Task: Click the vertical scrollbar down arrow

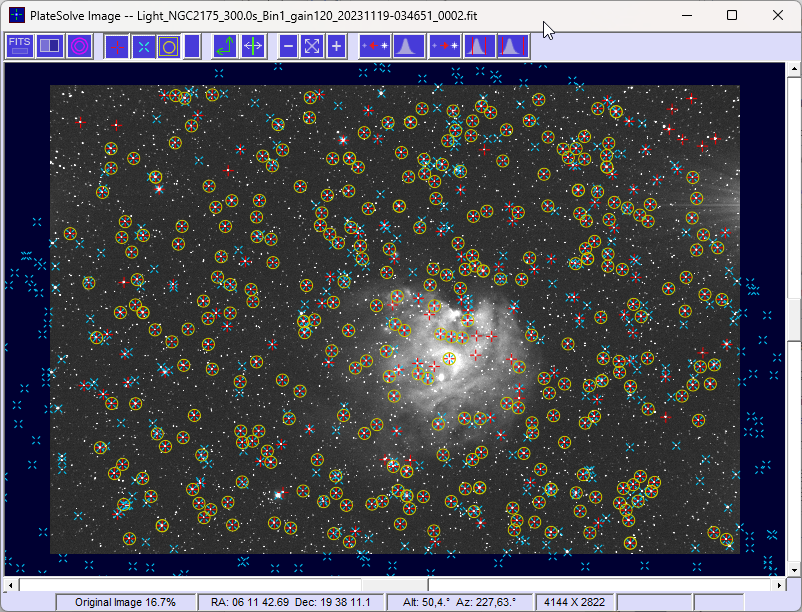Action: (793, 570)
